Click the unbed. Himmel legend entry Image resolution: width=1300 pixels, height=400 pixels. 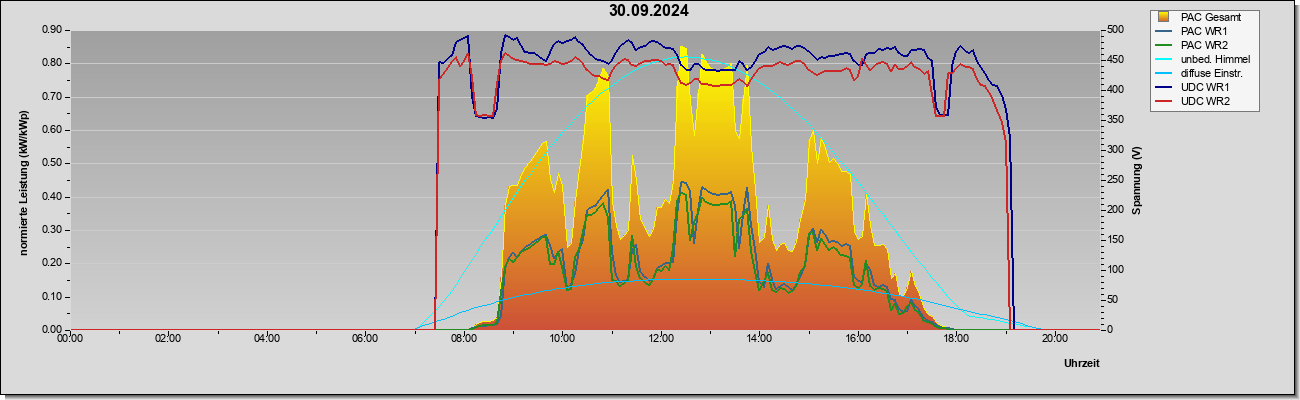[x=1204, y=59]
